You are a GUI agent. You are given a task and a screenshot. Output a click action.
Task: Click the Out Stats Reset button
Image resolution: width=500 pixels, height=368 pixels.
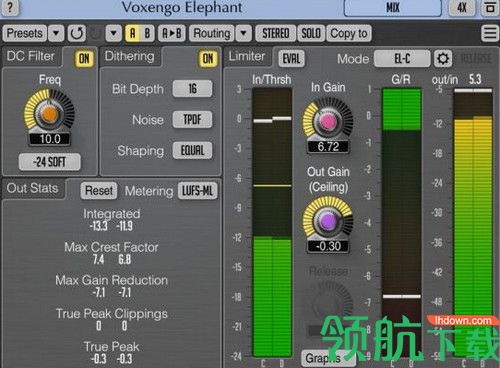[x=99, y=191]
